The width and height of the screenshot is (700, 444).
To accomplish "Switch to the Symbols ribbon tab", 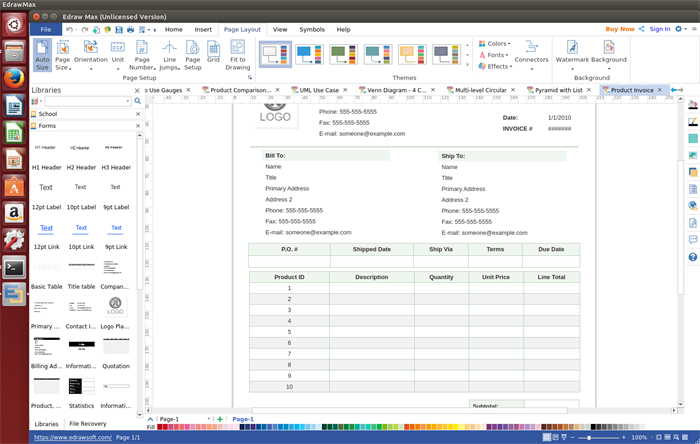I will pyautogui.click(x=312, y=30).
